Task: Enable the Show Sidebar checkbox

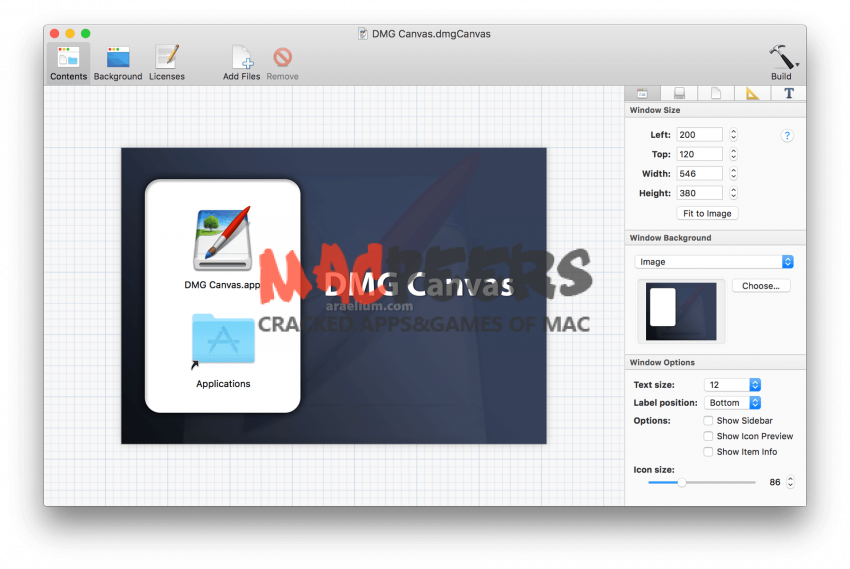Action: [708, 421]
